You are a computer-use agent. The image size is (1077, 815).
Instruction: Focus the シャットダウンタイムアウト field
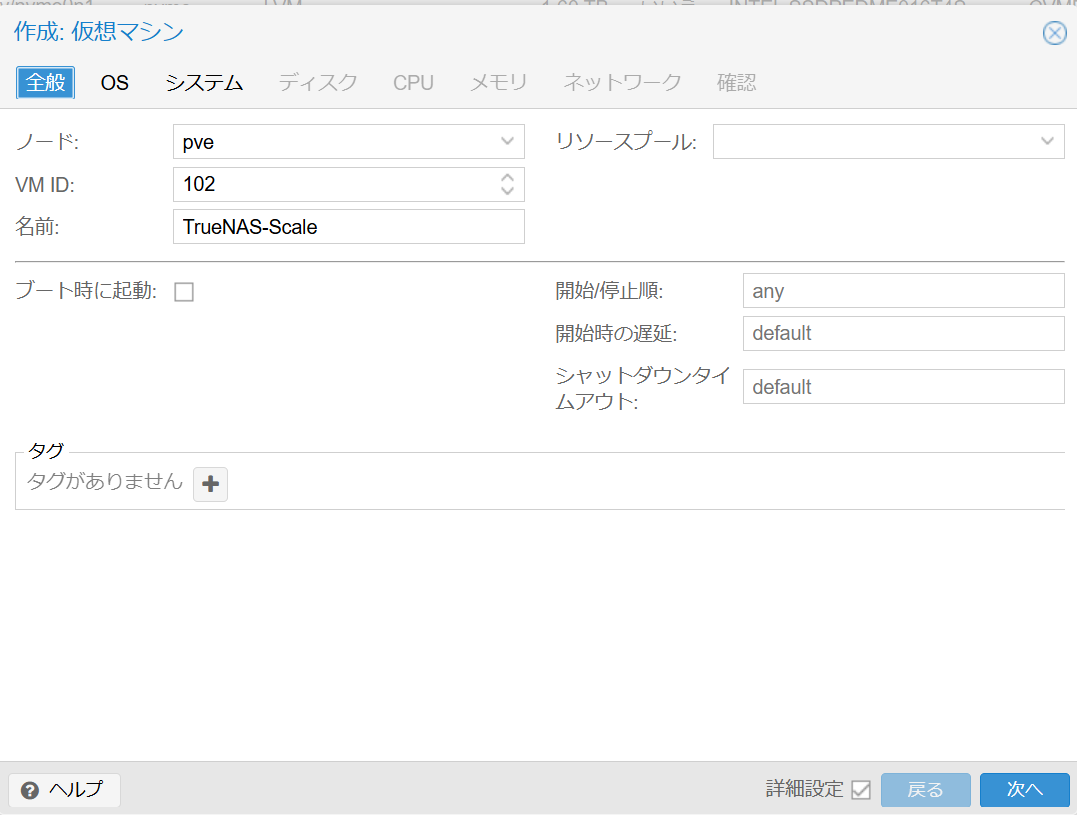click(x=904, y=387)
